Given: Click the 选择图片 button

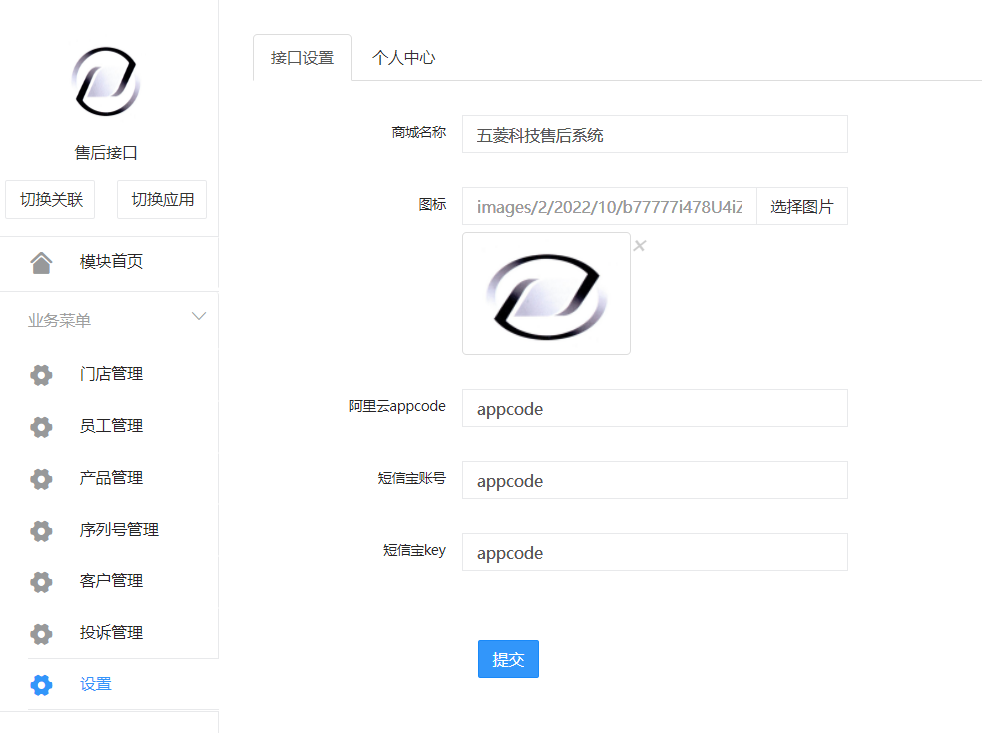Looking at the screenshot, I should coord(802,206).
